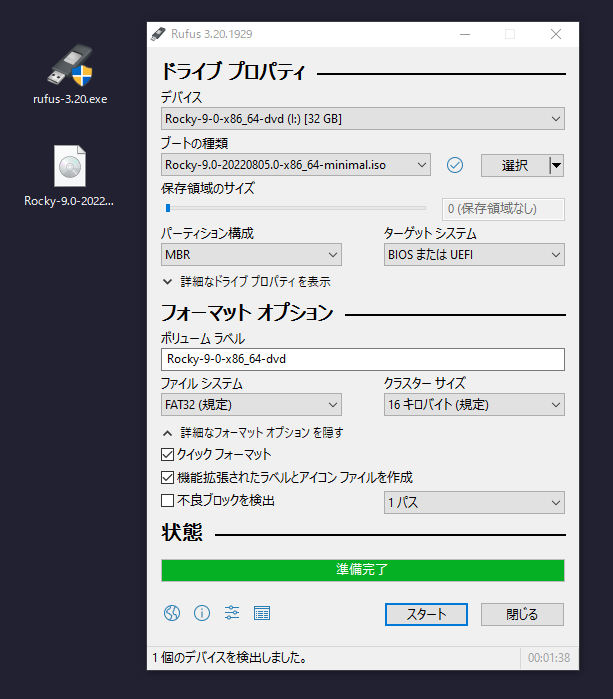Close the Rufus window
The height and width of the screenshot is (699, 613).
coord(555,34)
